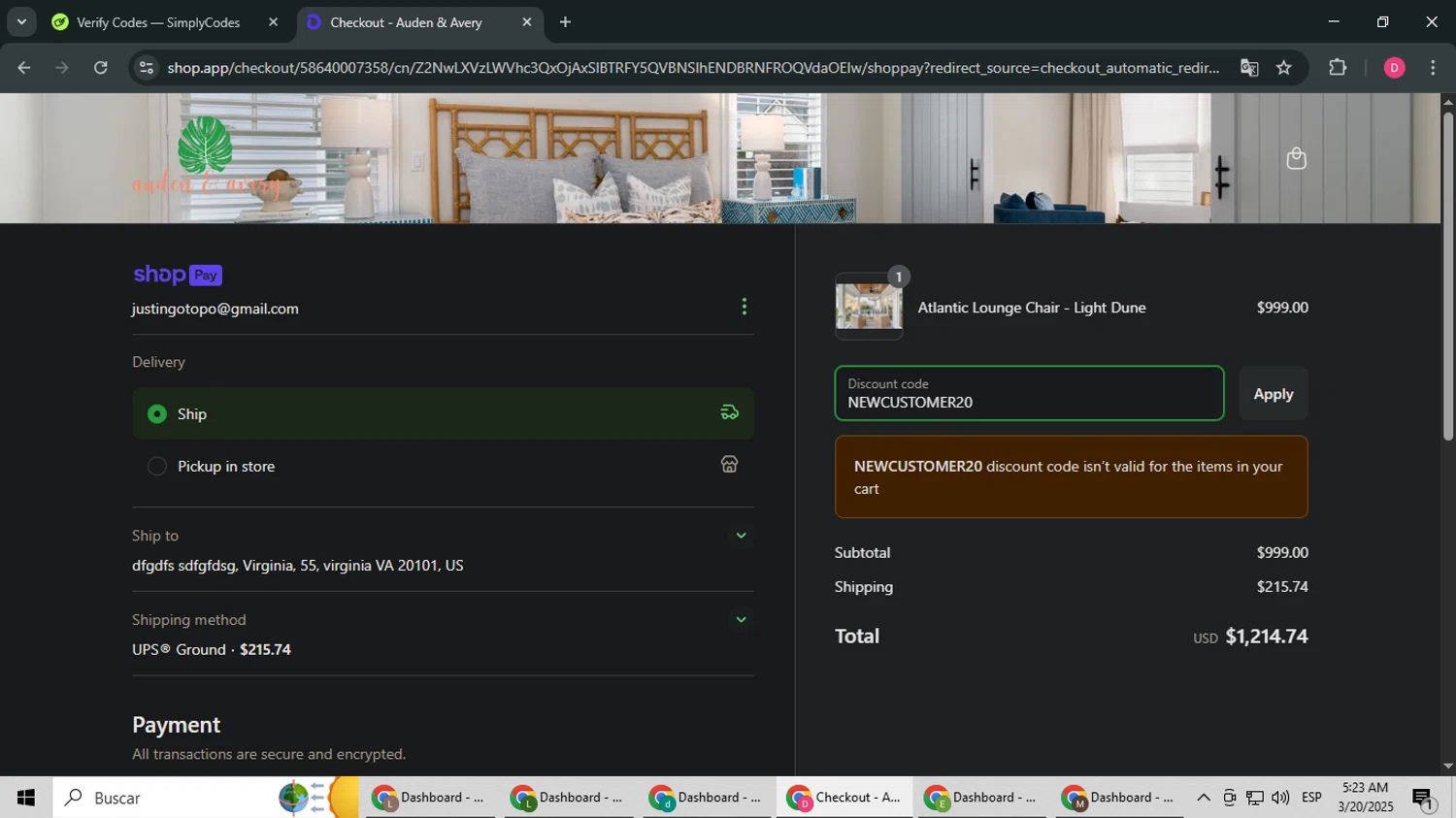1456x818 pixels.
Task: Open the notification center icon
Action: coord(1424,799)
